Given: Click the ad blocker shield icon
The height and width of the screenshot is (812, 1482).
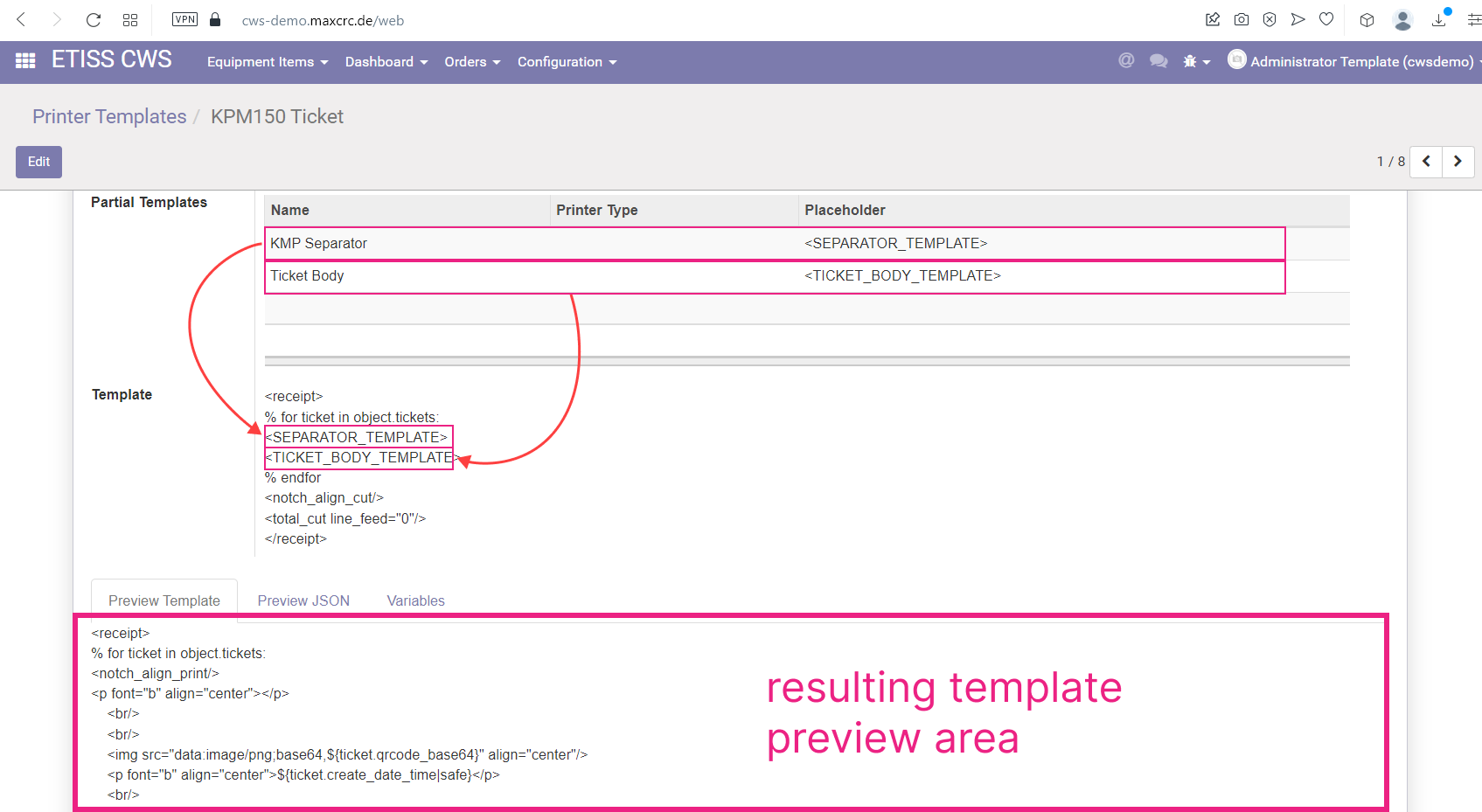Looking at the screenshot, I should click(x=1270, y=19).
